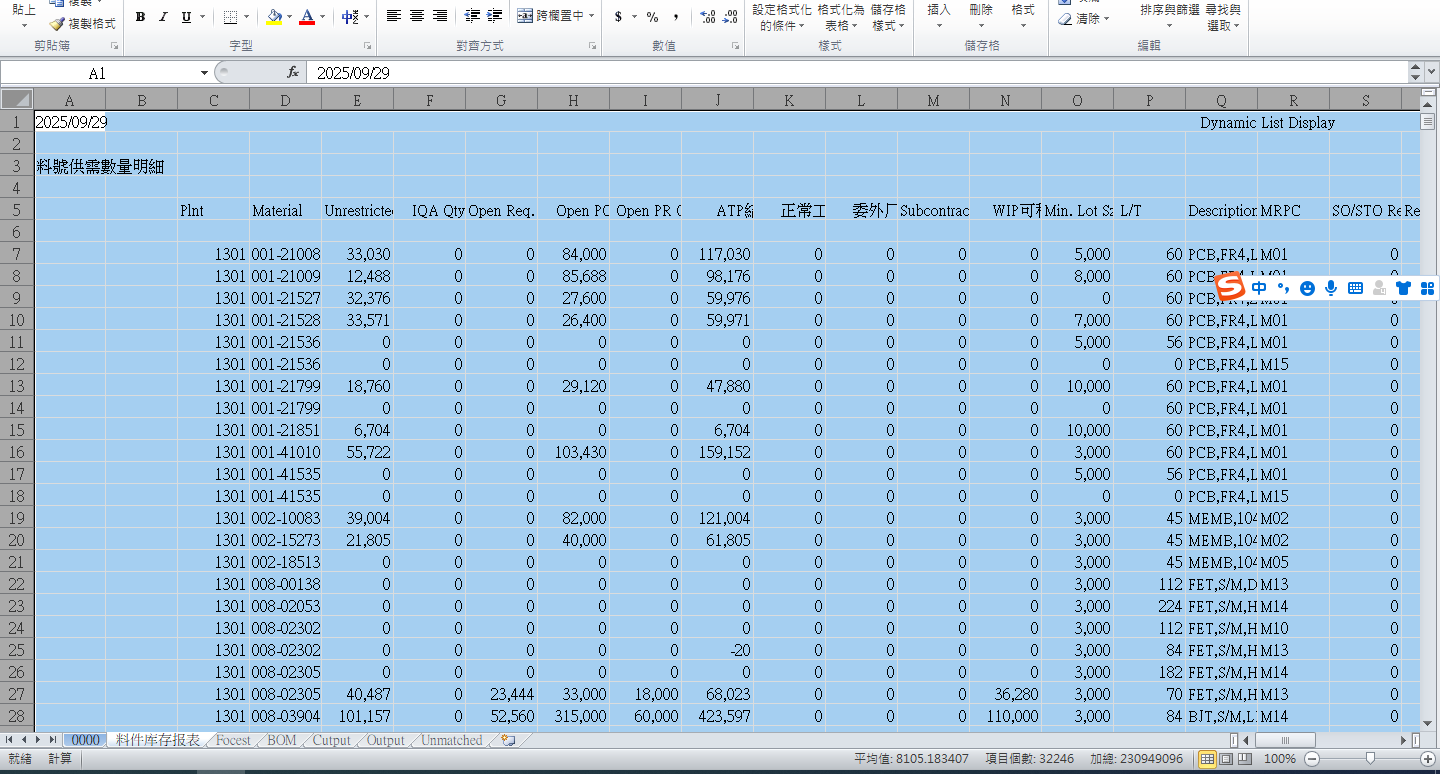Click the insert function fx icon
1440x774 pixels.
tap(293, 73)
